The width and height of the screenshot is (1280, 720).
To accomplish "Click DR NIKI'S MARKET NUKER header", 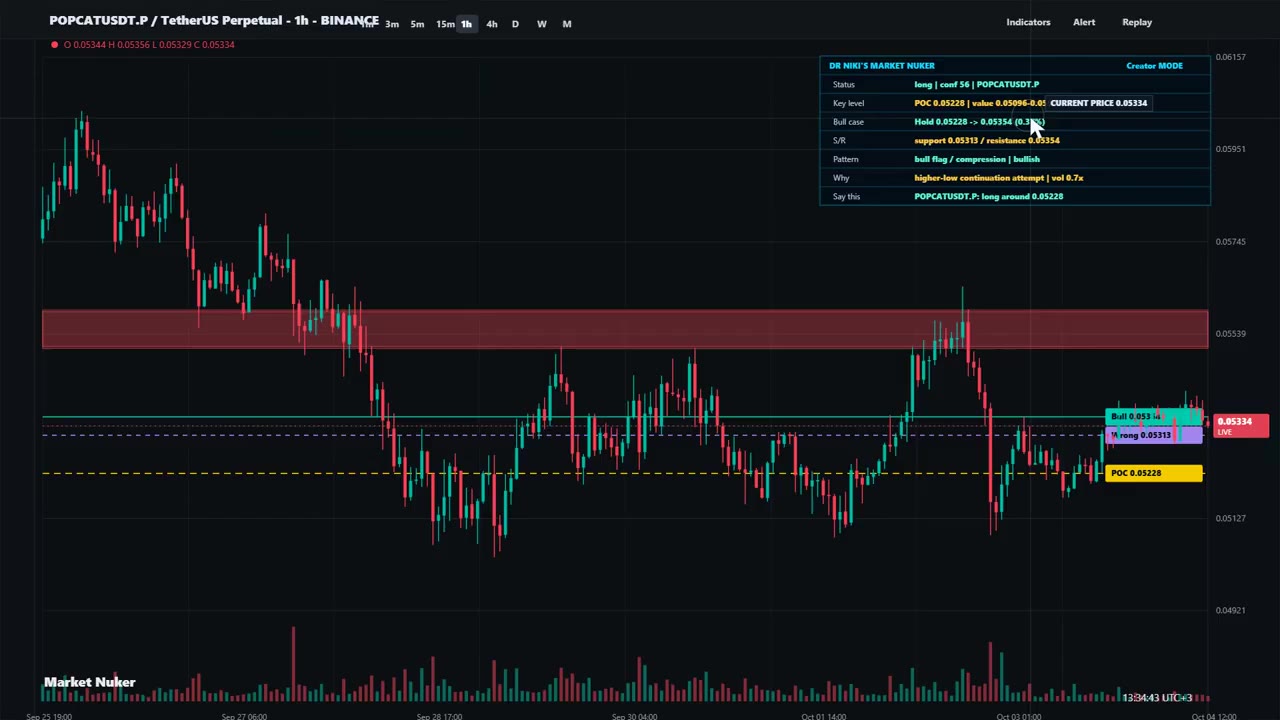I will (882, 66).
